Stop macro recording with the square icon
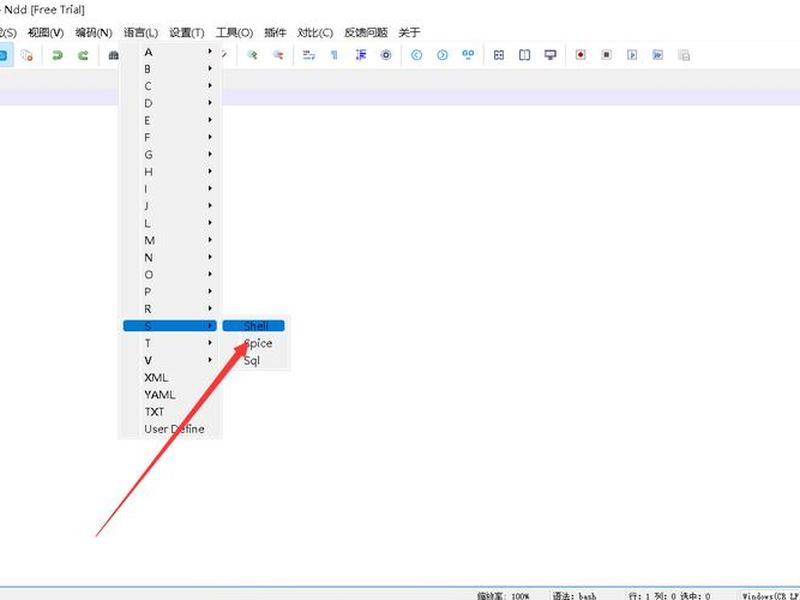Screen dimensions: 800x600 606,55
